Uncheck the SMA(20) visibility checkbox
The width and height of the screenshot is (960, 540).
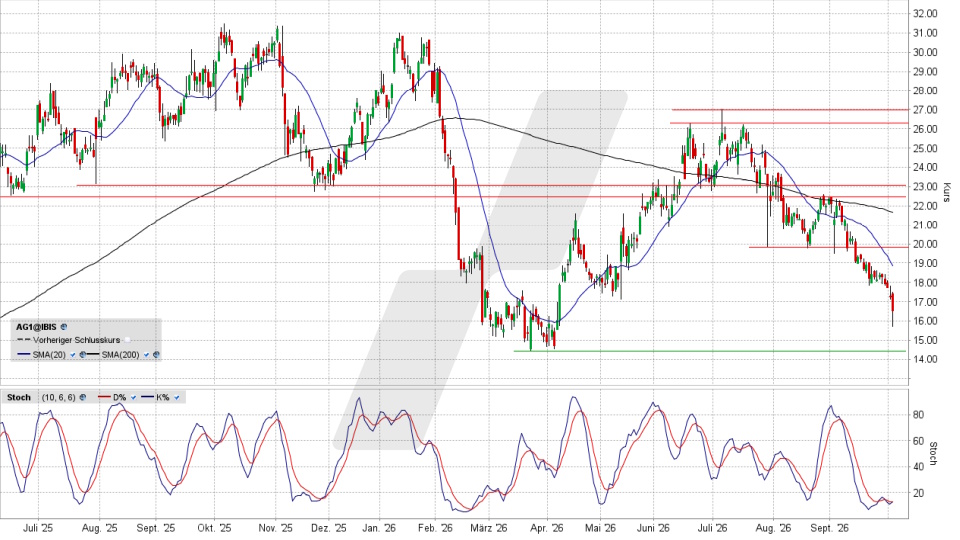pyautogui.click(x=73, y=354)
